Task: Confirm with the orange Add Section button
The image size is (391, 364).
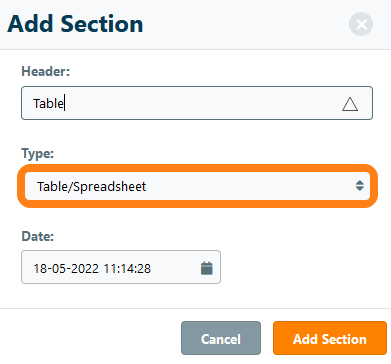Action: click(330, 338)
